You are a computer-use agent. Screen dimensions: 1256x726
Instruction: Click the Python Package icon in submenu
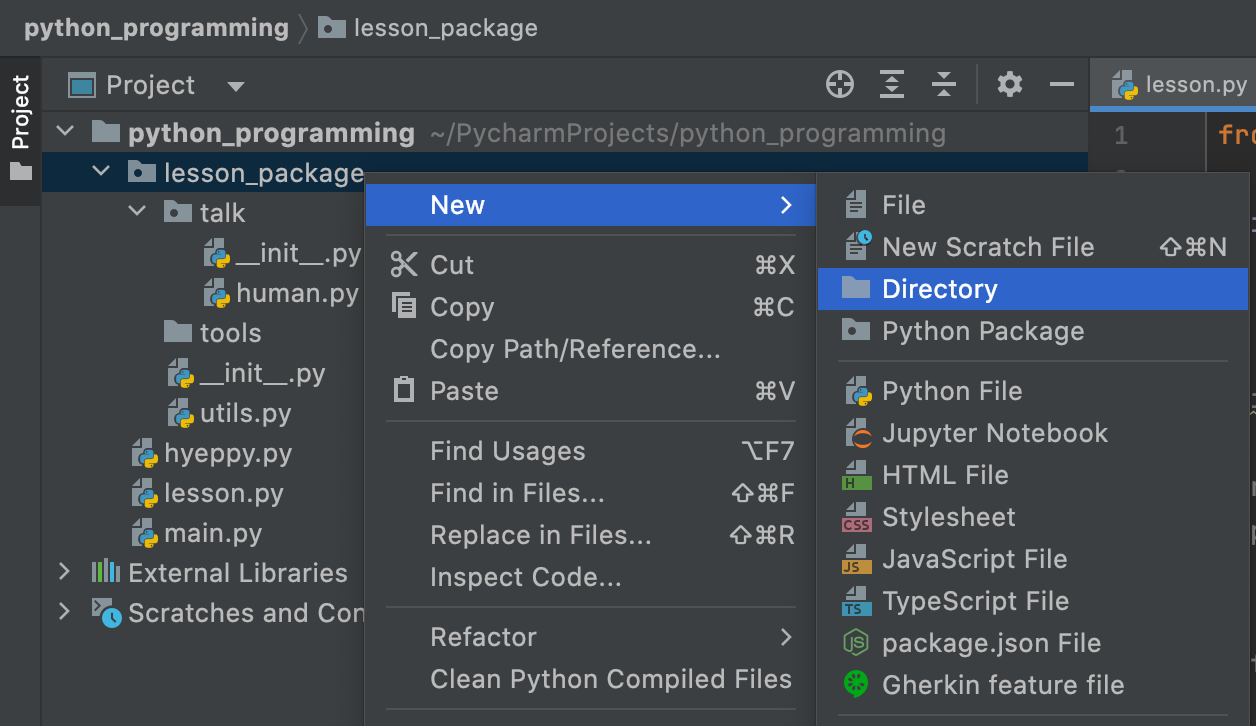coord(856,330)
